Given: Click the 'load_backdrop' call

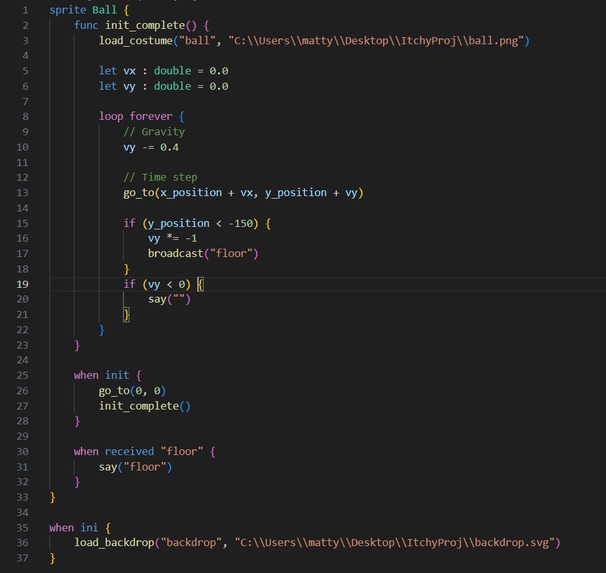Looking at the screenshot, I should [114, 542].
